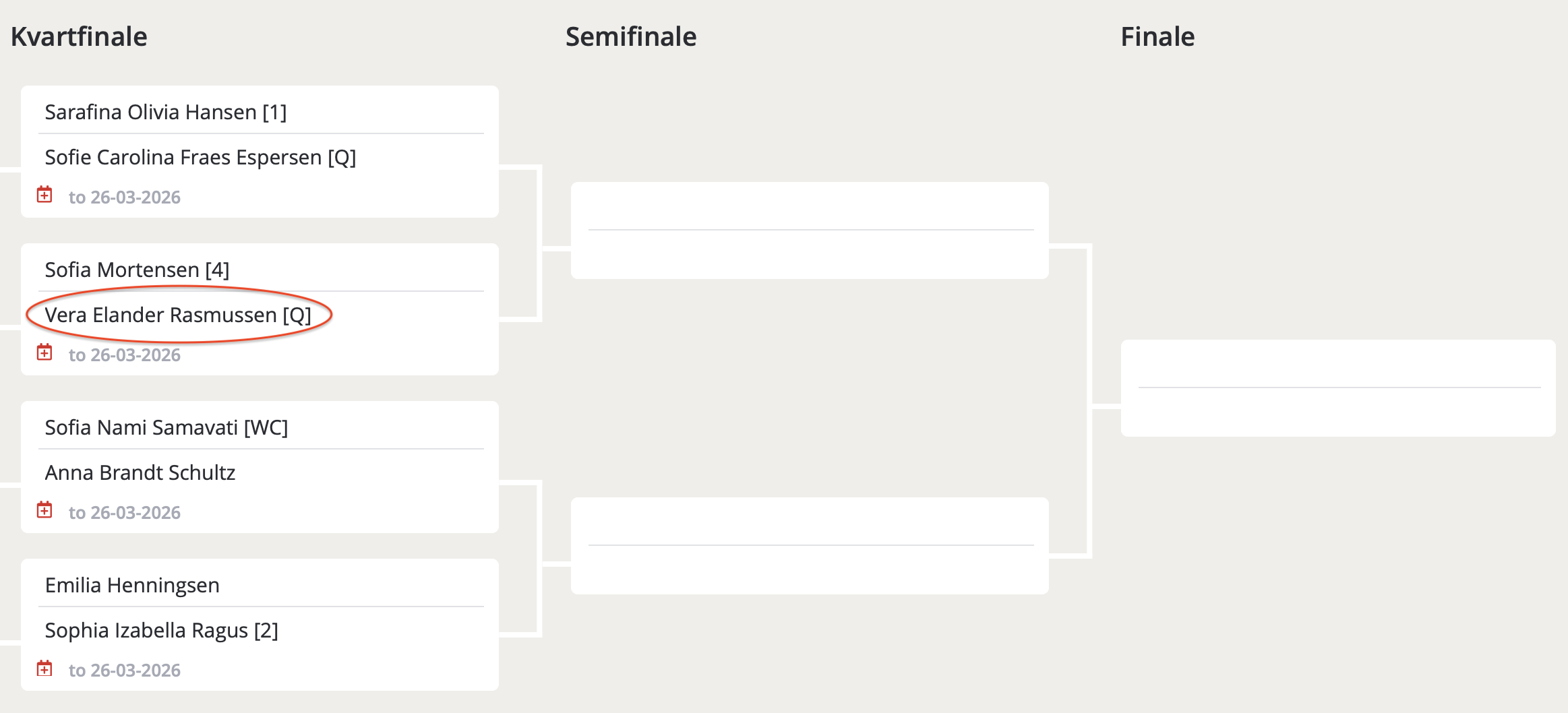Click calendar icon under Vera Elander Rasmussen
Viewport: 1568px width, 713px height.
click(x=44, y=352)
